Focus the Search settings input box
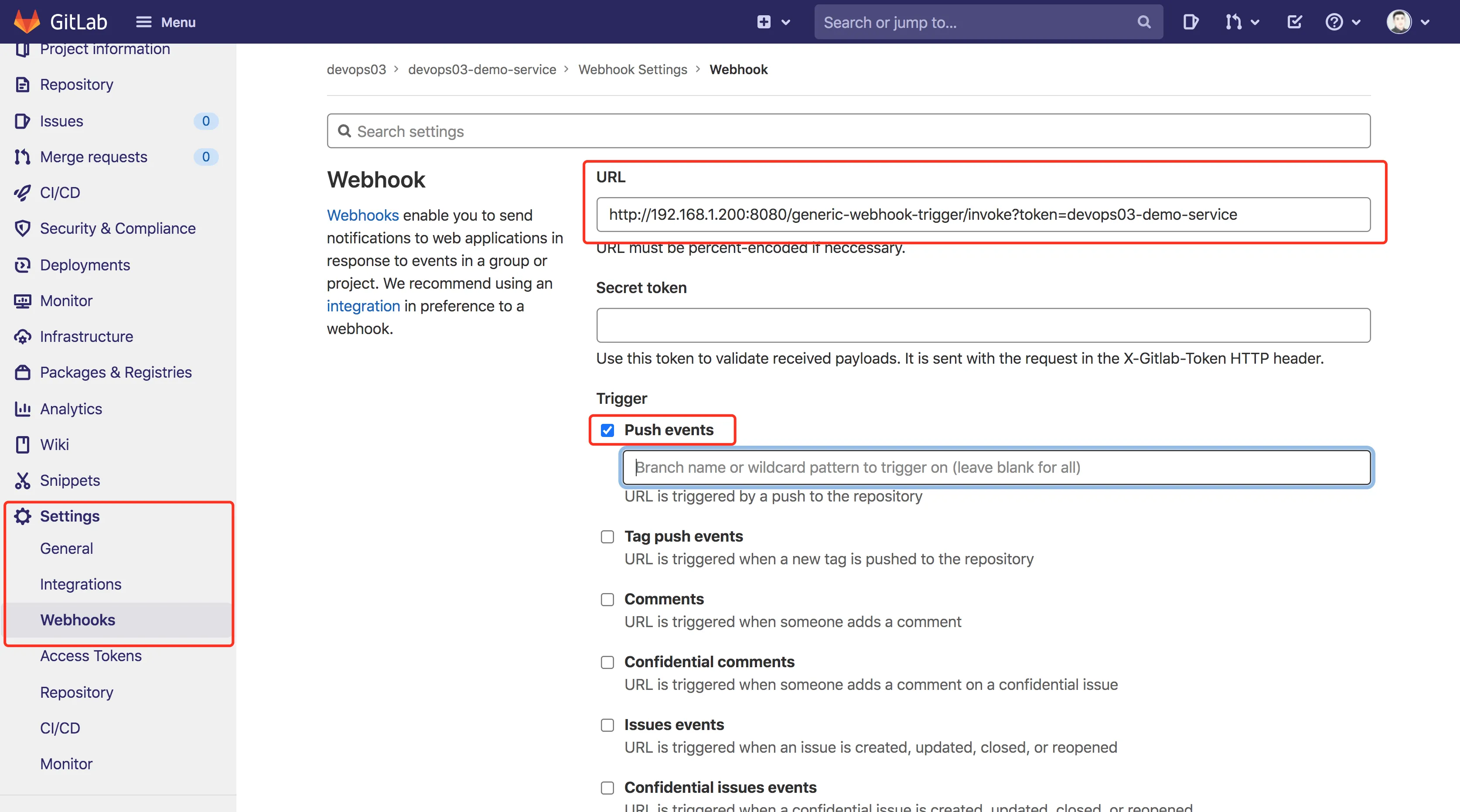Image resolution: width=1460 pixels, height=812 pixels. pyautogui.click(x=849, y=131)
